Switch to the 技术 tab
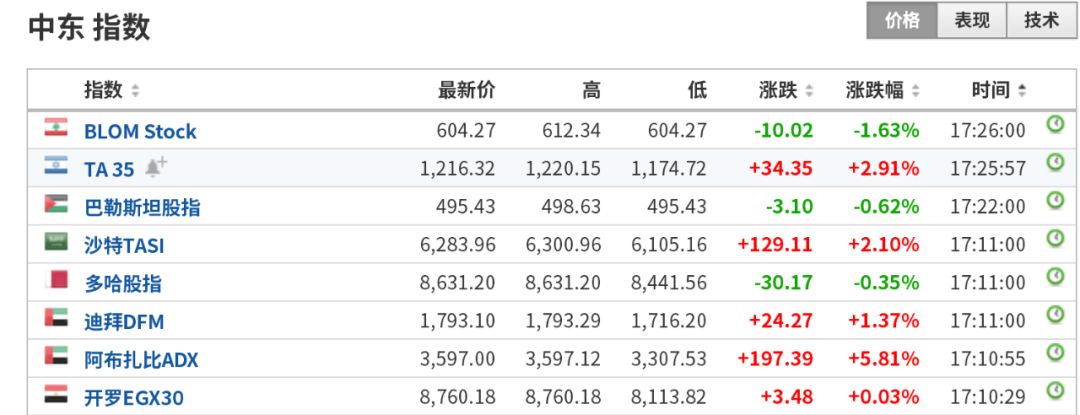This screenshot has width=1080, height=415. point(1042,21)
